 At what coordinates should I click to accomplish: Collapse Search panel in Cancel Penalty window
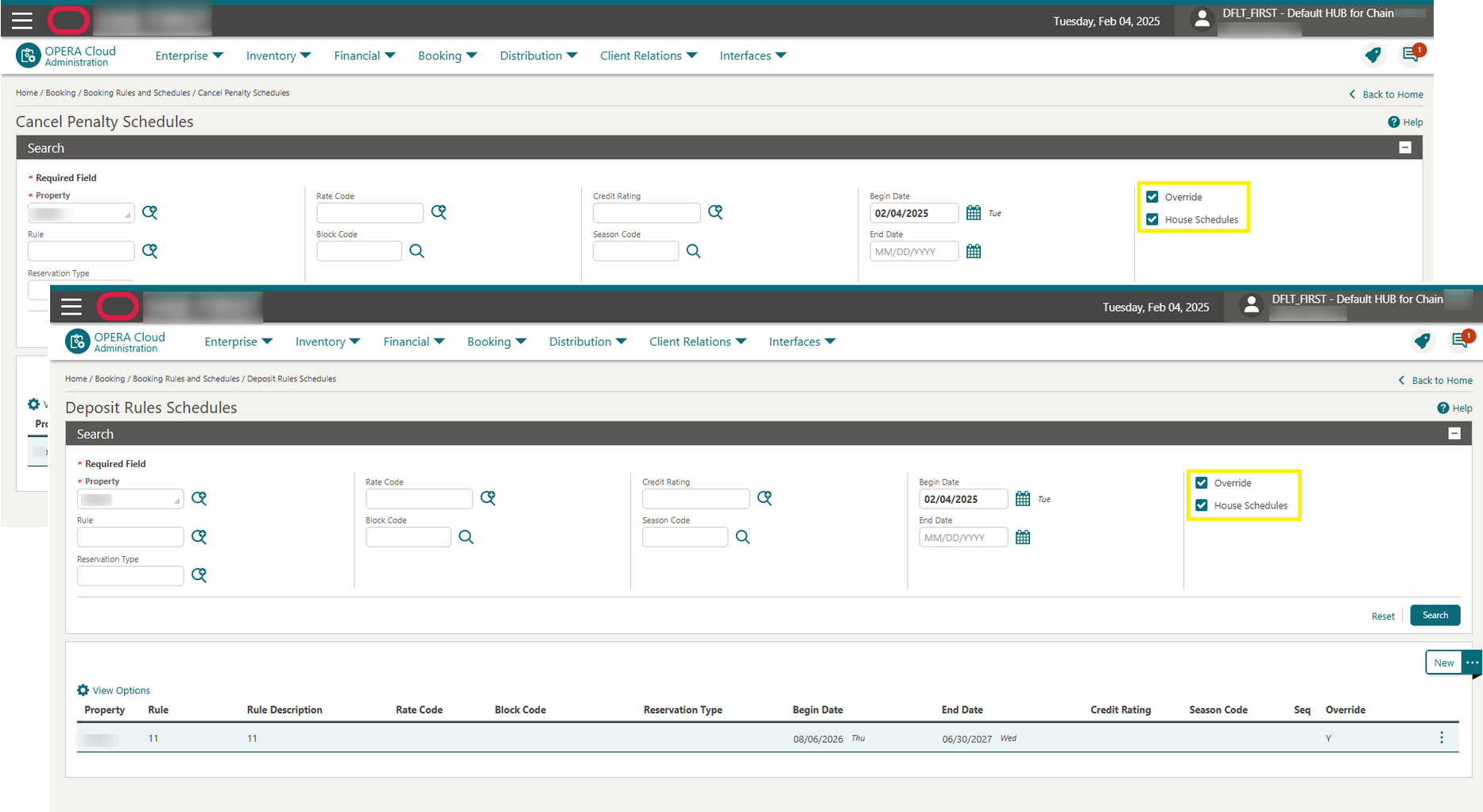tap(1405, 148)
